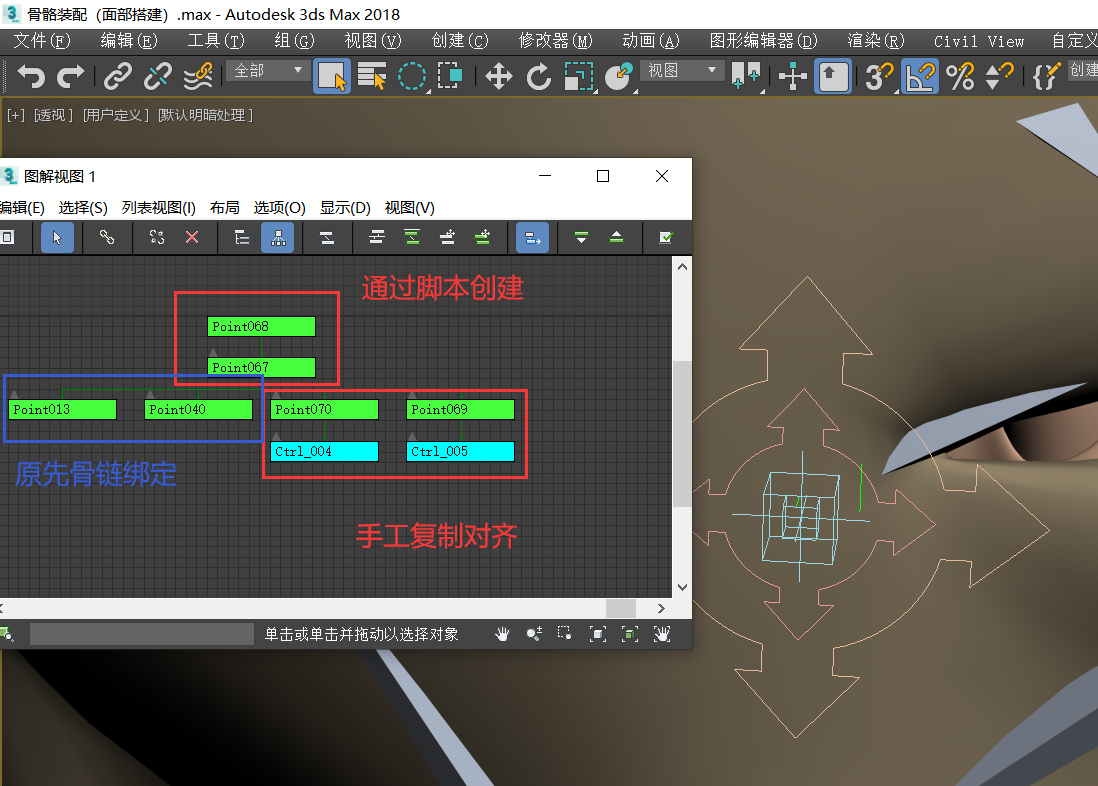The width and height of the screenshot is (1098, 786).
Task: Toggle Move Children in schematic view
Action: click(x=532, y=237)
